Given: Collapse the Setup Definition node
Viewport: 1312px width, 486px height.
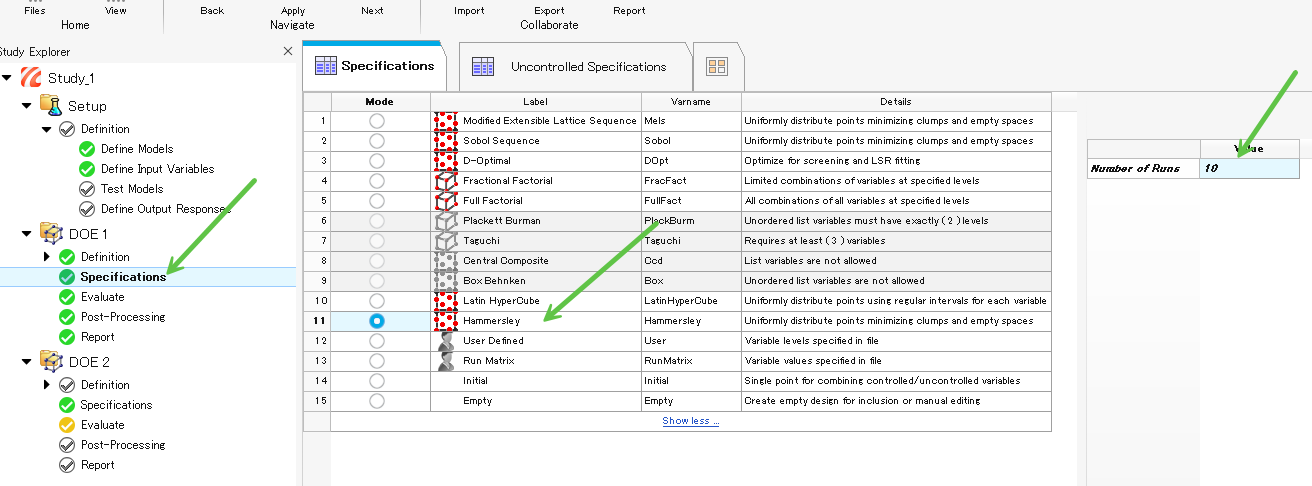Looking at the screenshot, I should (x=47, y=129).
